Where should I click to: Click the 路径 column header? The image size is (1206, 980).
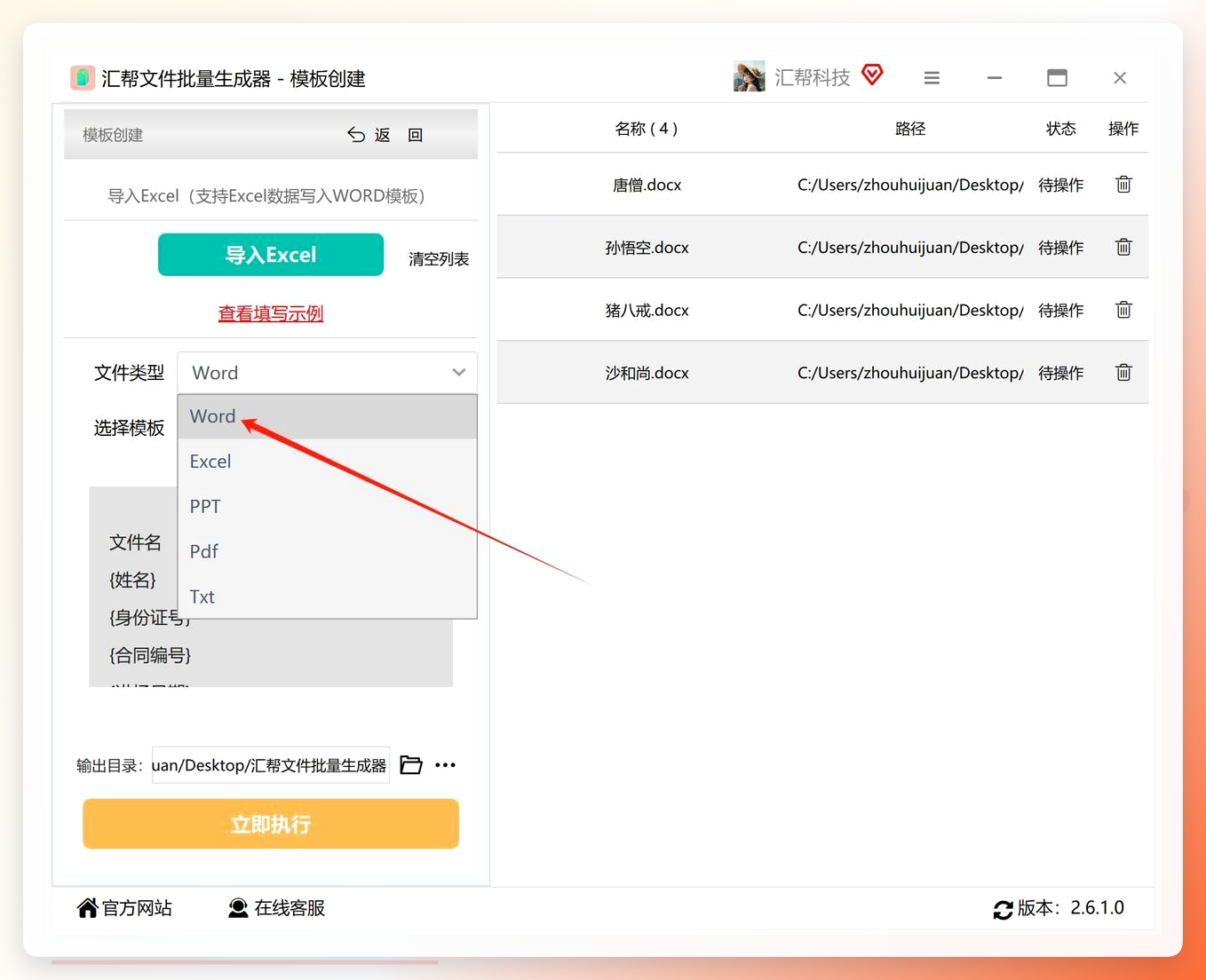pyautogui.click(x=910, y=129)
